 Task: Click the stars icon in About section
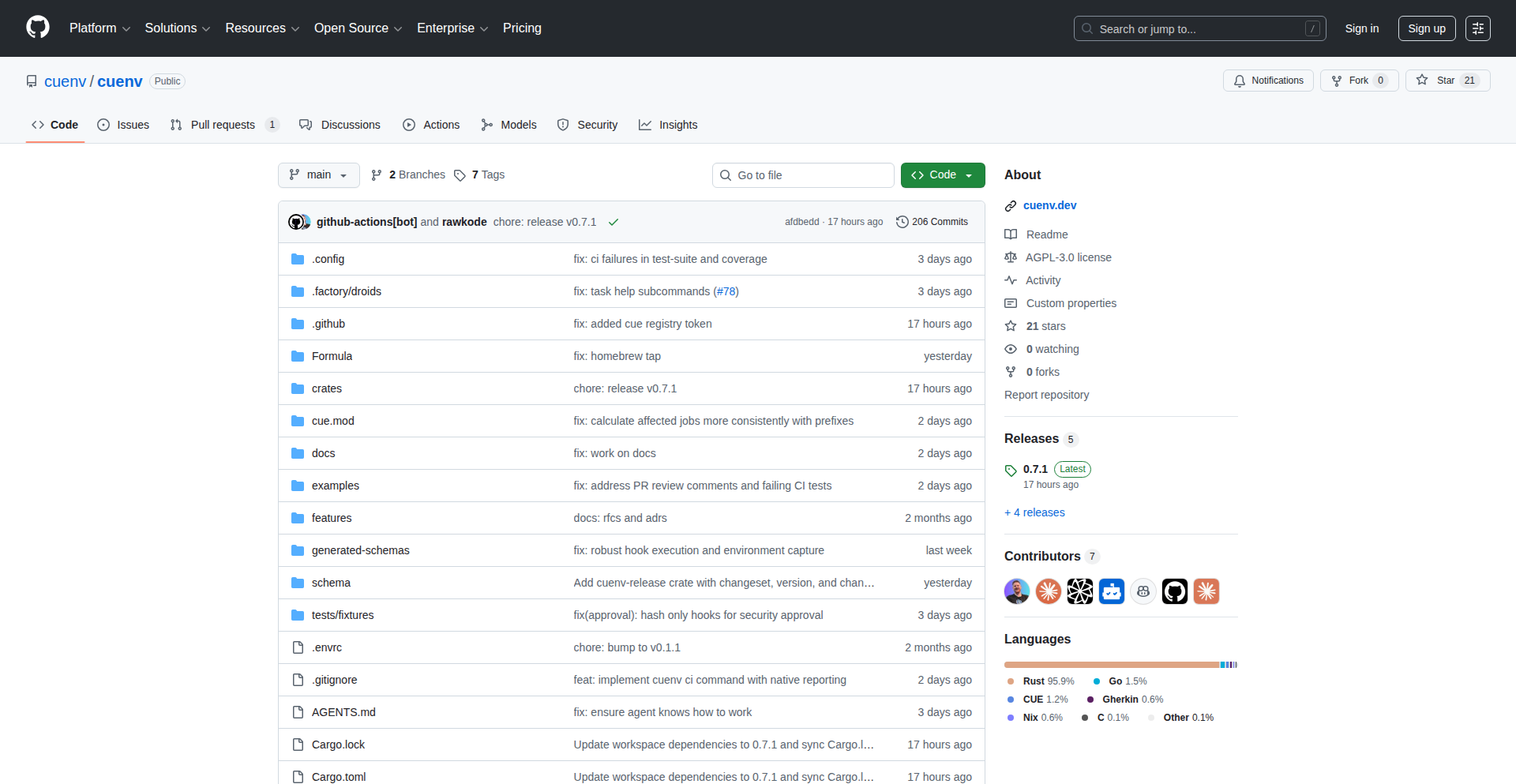pos(1011,326)
